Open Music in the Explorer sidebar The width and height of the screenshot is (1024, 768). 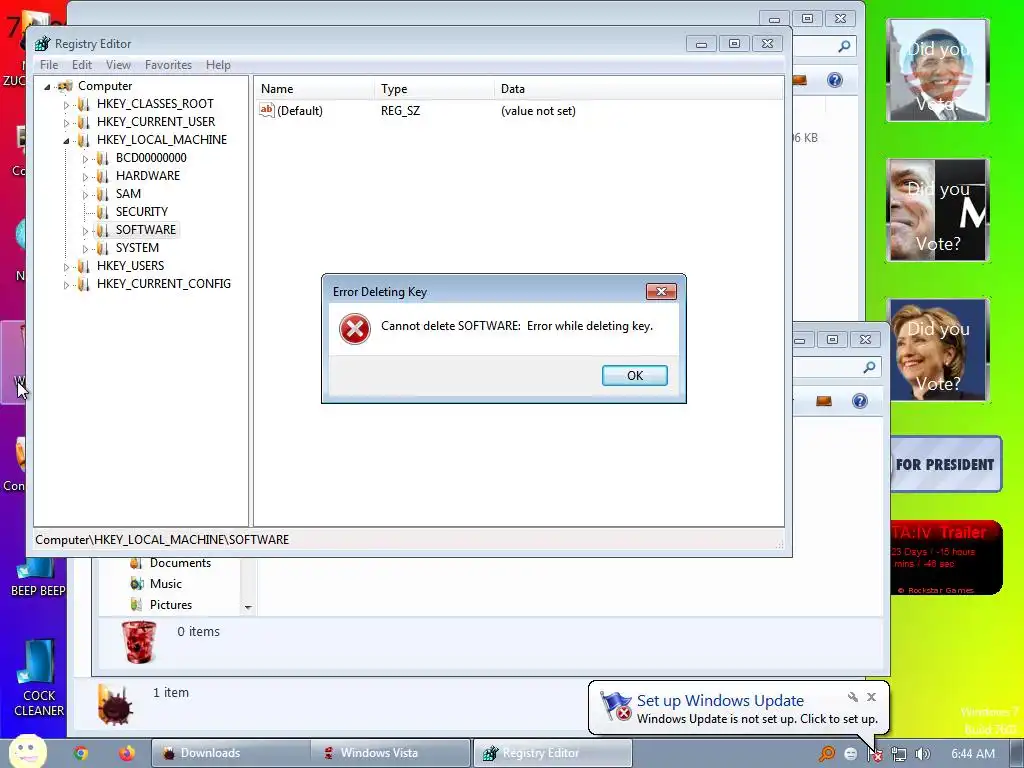(x=165, y=584)
